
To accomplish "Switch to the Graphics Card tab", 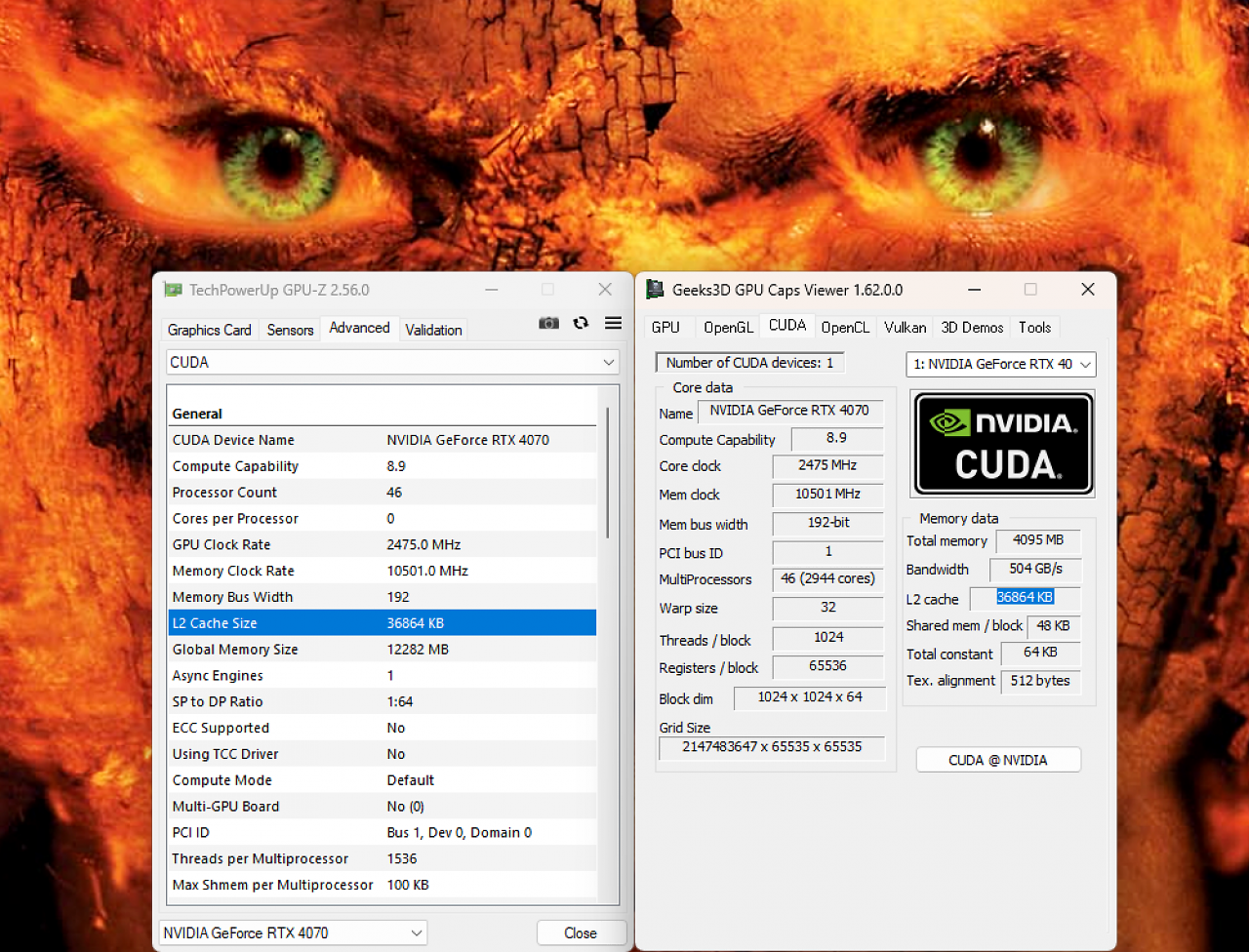I will (209, 330).
